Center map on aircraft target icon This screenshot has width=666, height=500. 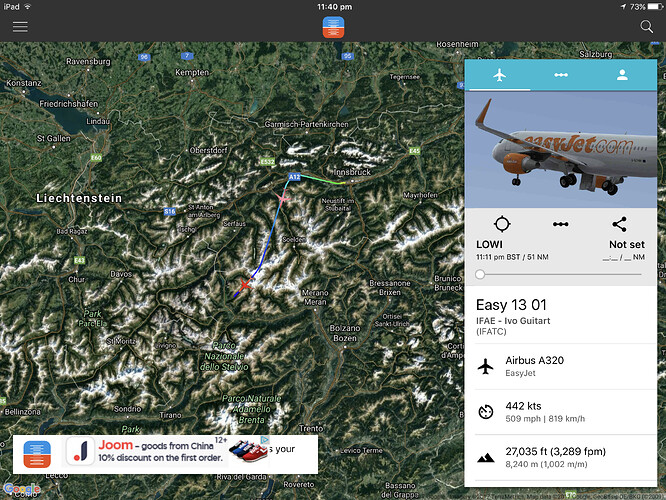[502, 224]
